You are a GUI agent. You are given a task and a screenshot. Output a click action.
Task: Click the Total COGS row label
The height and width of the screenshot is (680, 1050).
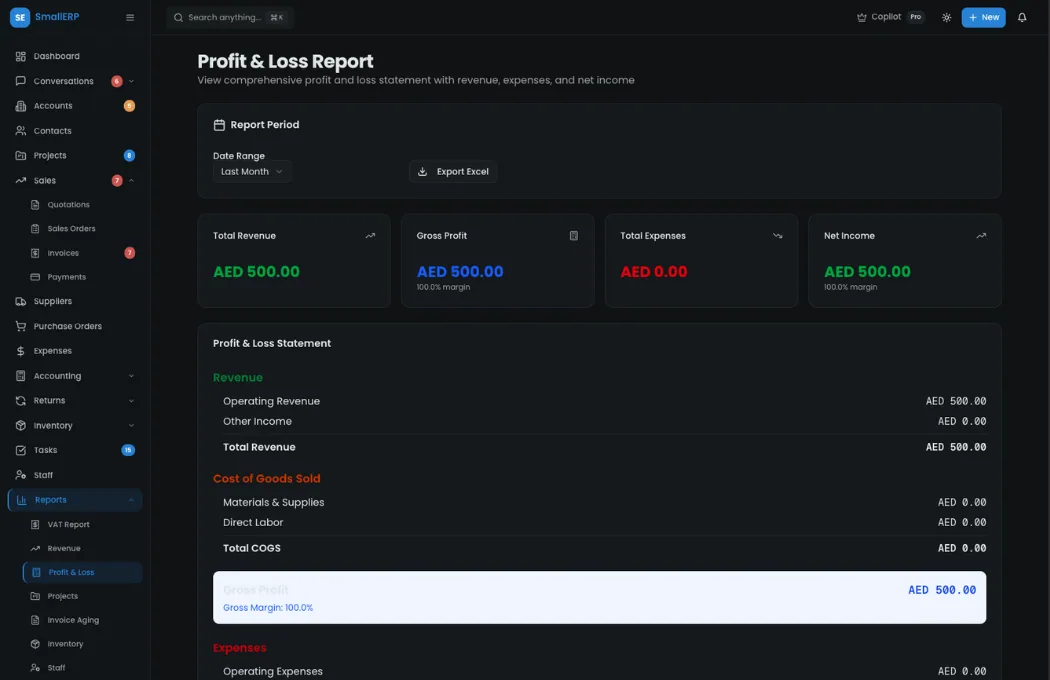pyautogui.click(x=252, y=548)
